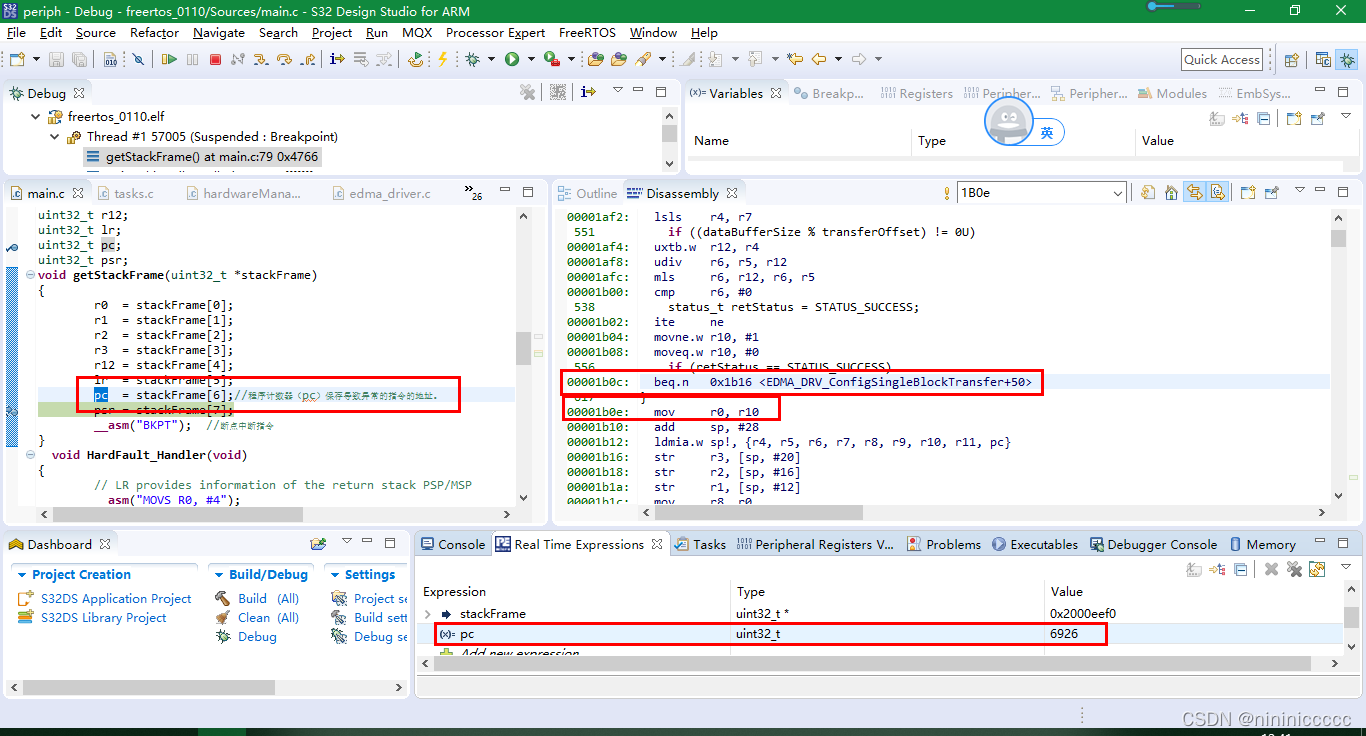Click Remove All Expressions icon

point(1294,569)
